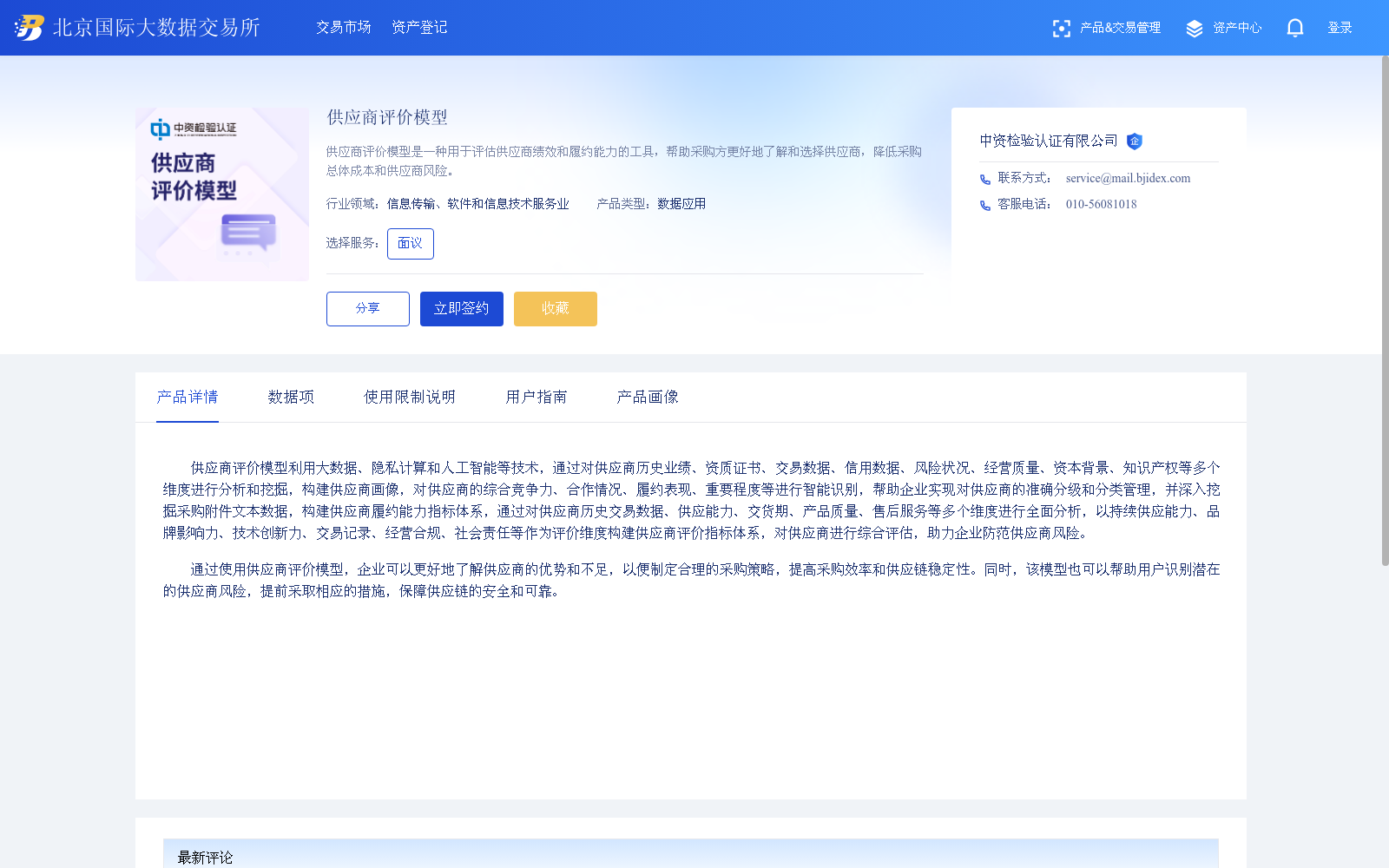Click the 供应商评价模型 product title
1389x868 pixels.
pyautogui.click(x=387, y=117)
